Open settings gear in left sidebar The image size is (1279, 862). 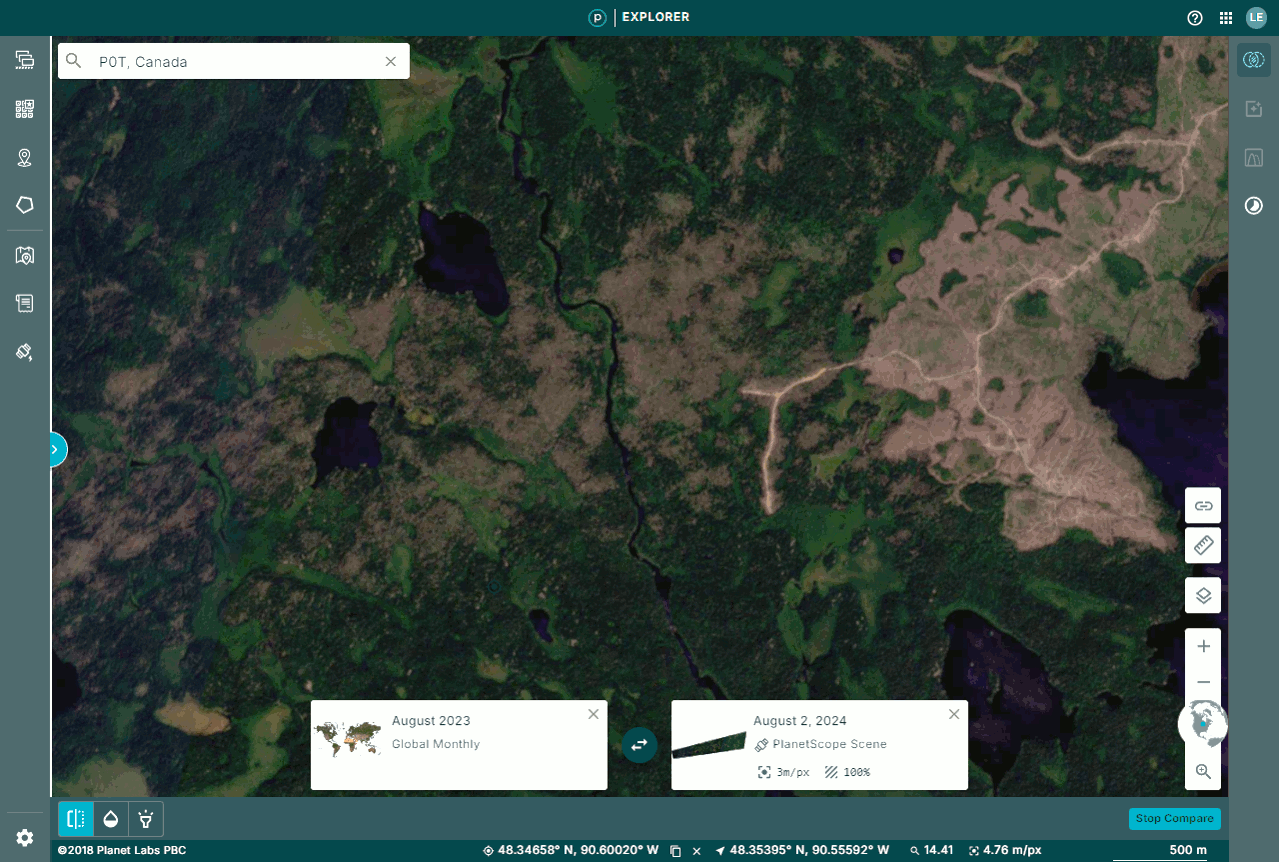point(25,838)
